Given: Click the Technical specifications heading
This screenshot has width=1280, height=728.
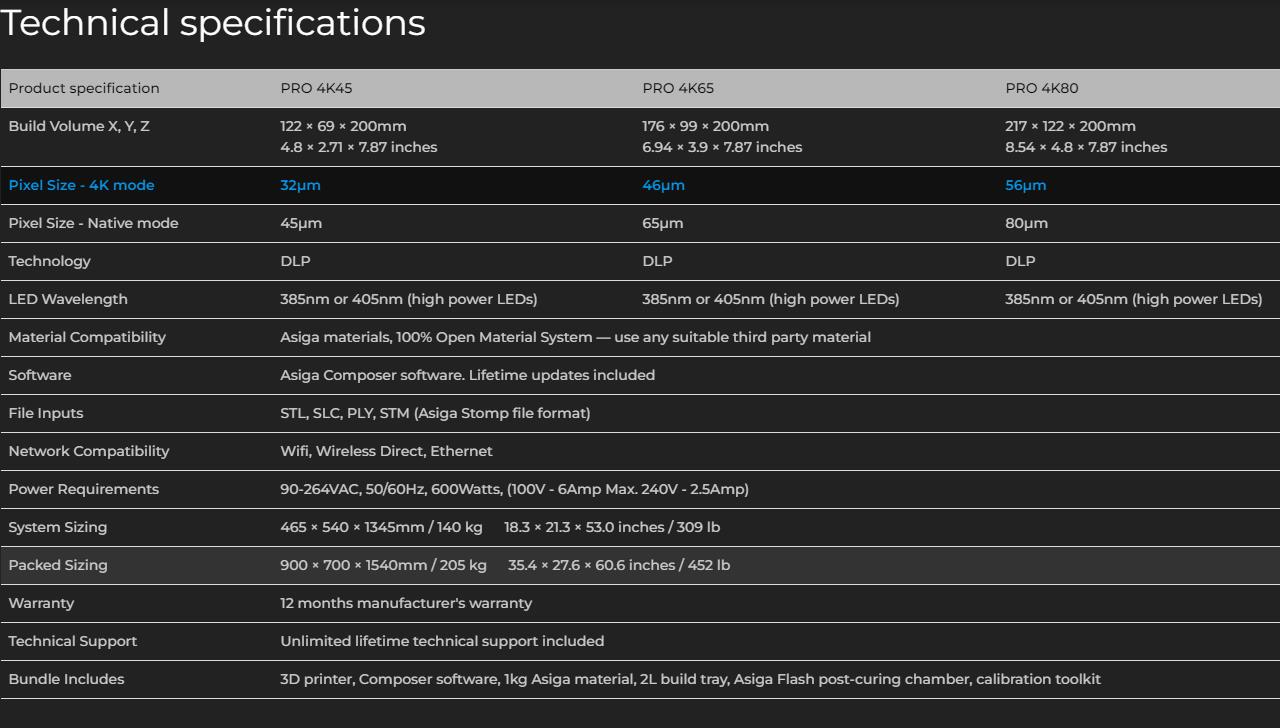Looking at the screenshot, I should pos(213,23).
